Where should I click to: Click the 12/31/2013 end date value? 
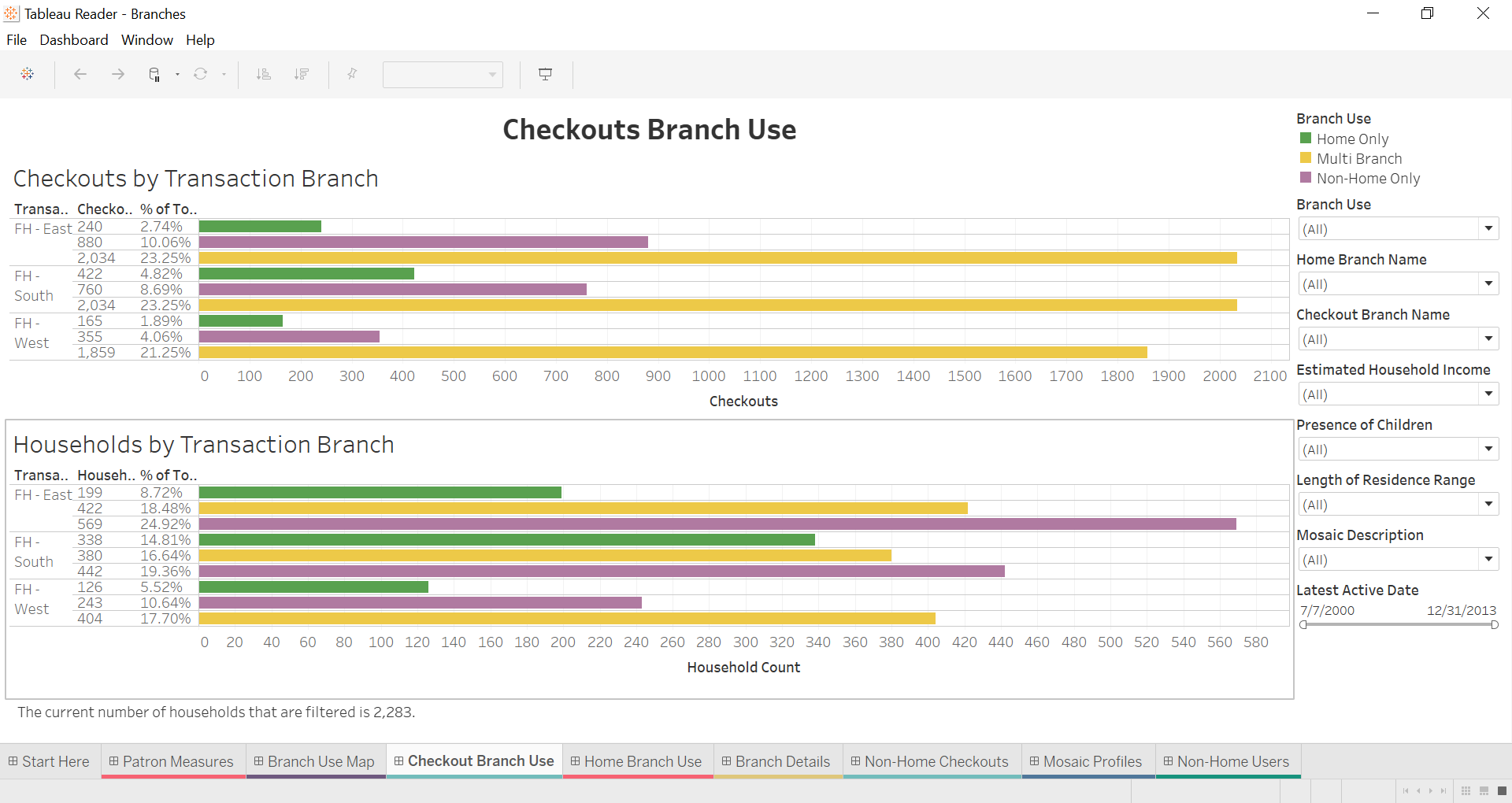[1462, 610]
